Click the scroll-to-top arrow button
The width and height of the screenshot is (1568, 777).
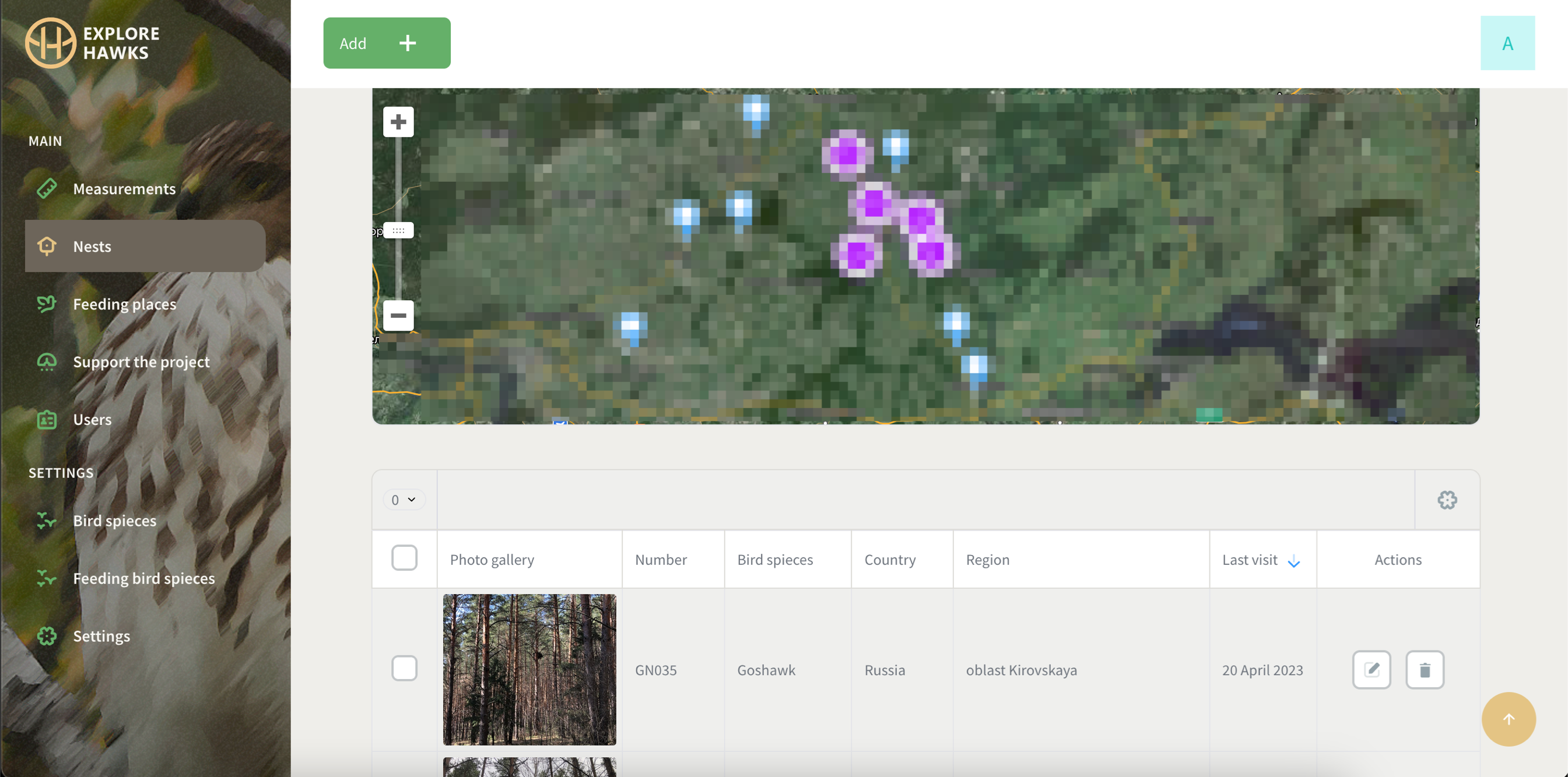(x=1508, y=719)
